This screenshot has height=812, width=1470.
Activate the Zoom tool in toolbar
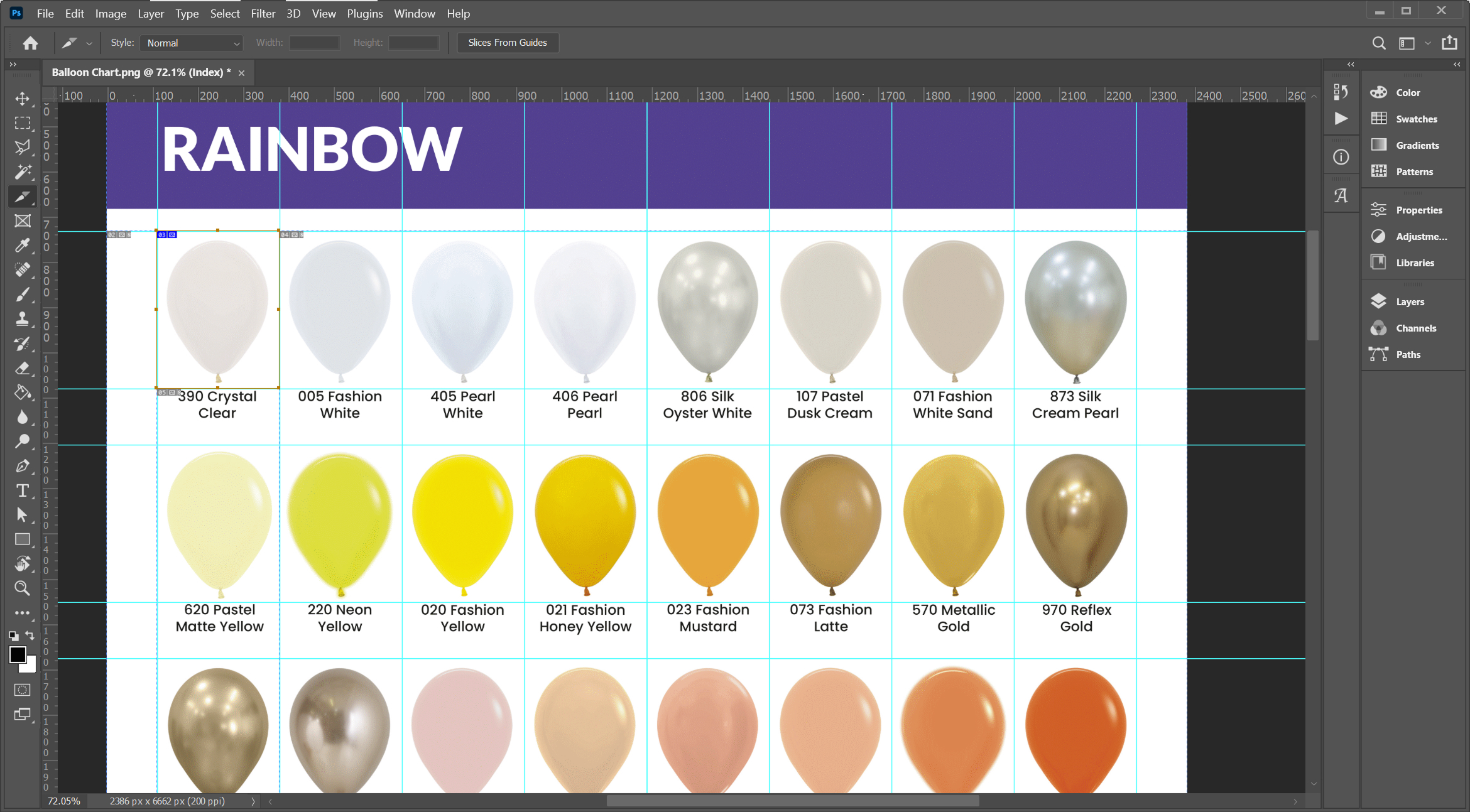[x=23, y=588]
